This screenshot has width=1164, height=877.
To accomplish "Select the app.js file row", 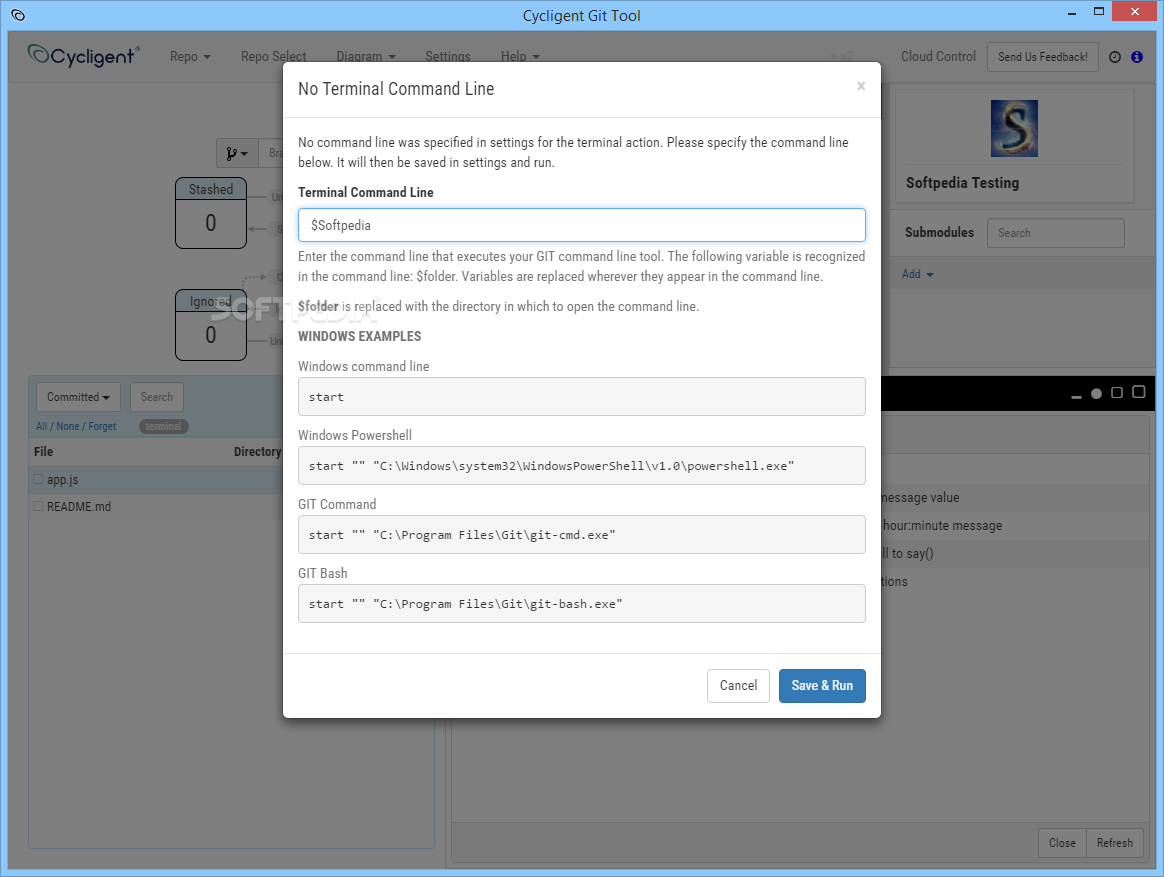I will 156,480.
